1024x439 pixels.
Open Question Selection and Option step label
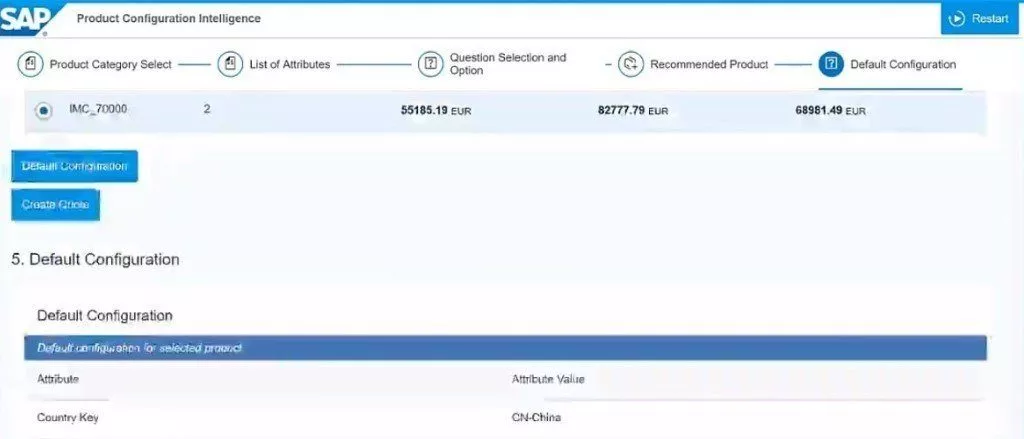pos(507,64)
